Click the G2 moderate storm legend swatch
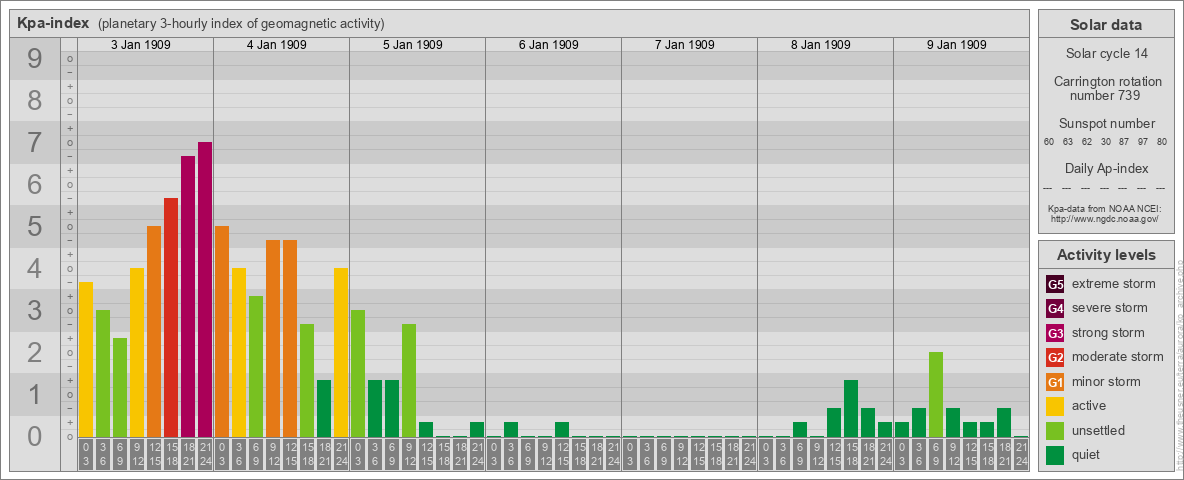 pyautogui.click(x=1055, y=357)
